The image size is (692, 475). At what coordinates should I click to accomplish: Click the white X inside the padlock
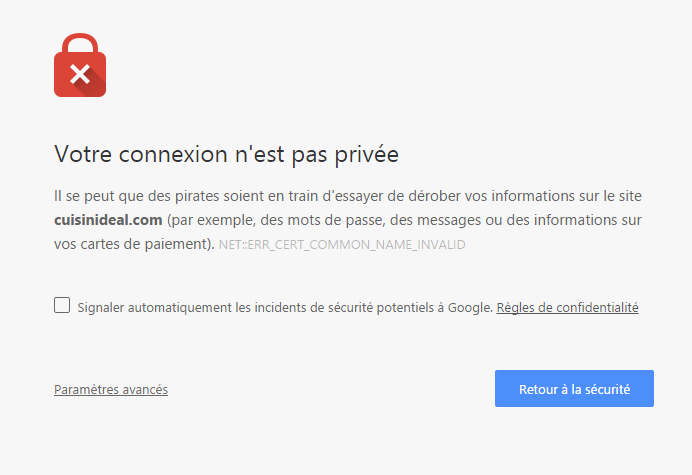click(x=80, y=74)
